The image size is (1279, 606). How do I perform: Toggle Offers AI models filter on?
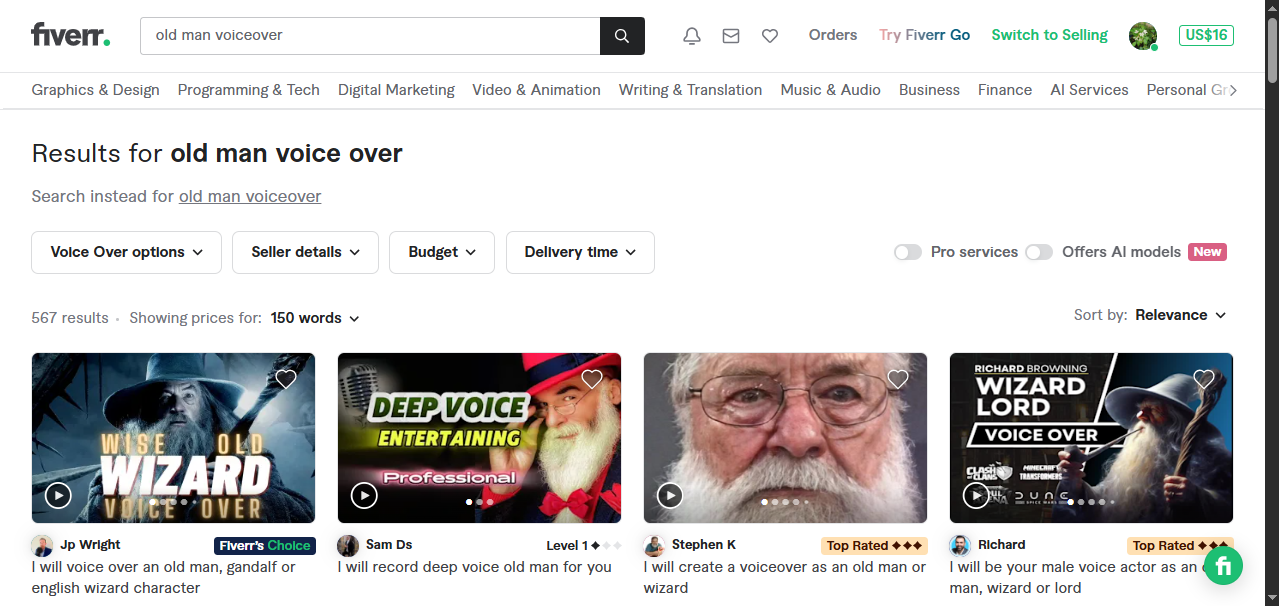pos(1038,252)
